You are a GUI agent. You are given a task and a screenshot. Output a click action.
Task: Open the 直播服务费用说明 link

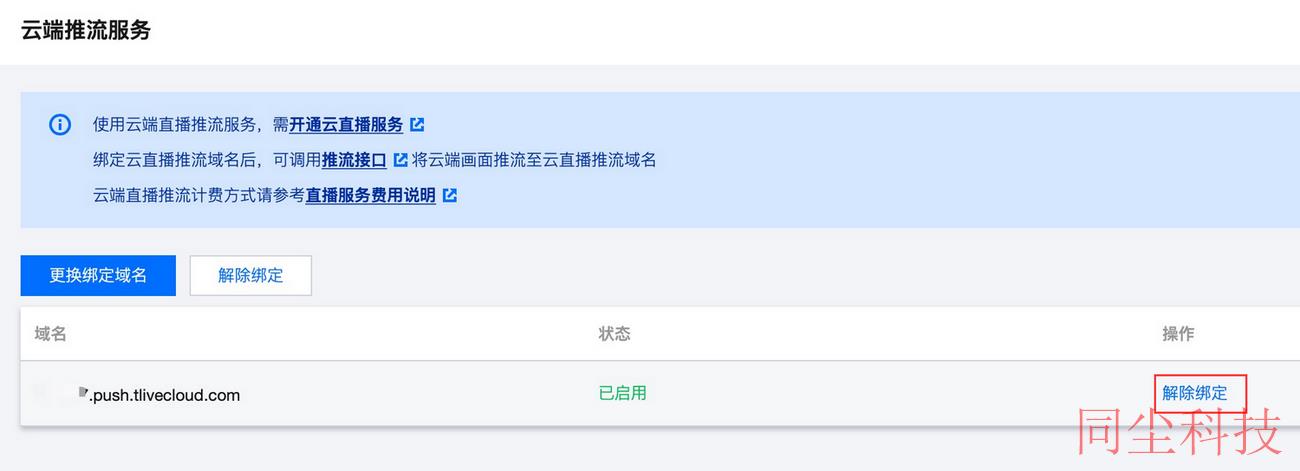click(x=371, y=195)
